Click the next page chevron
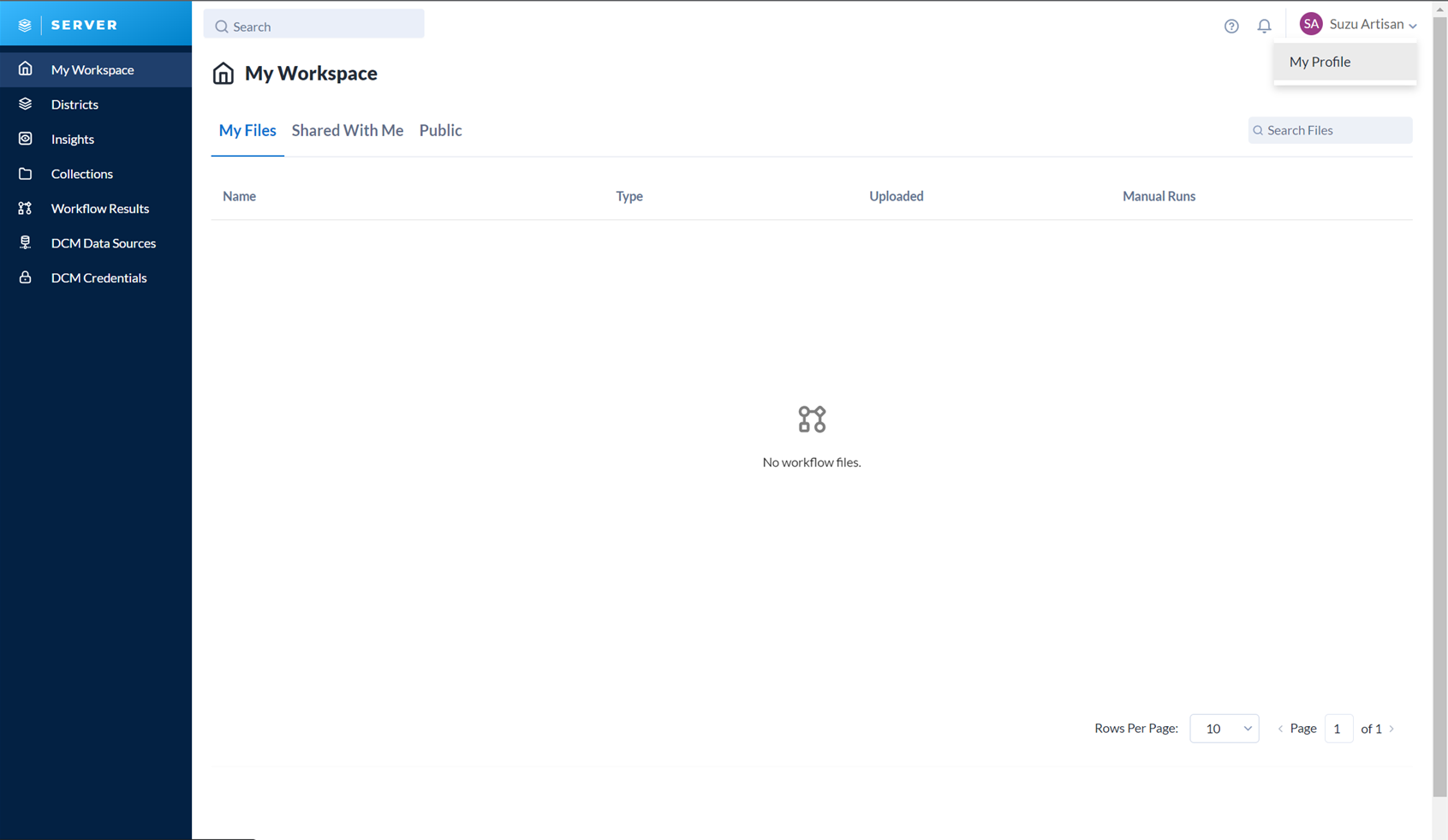1448x840 pixels. (x=1391, y=728)
